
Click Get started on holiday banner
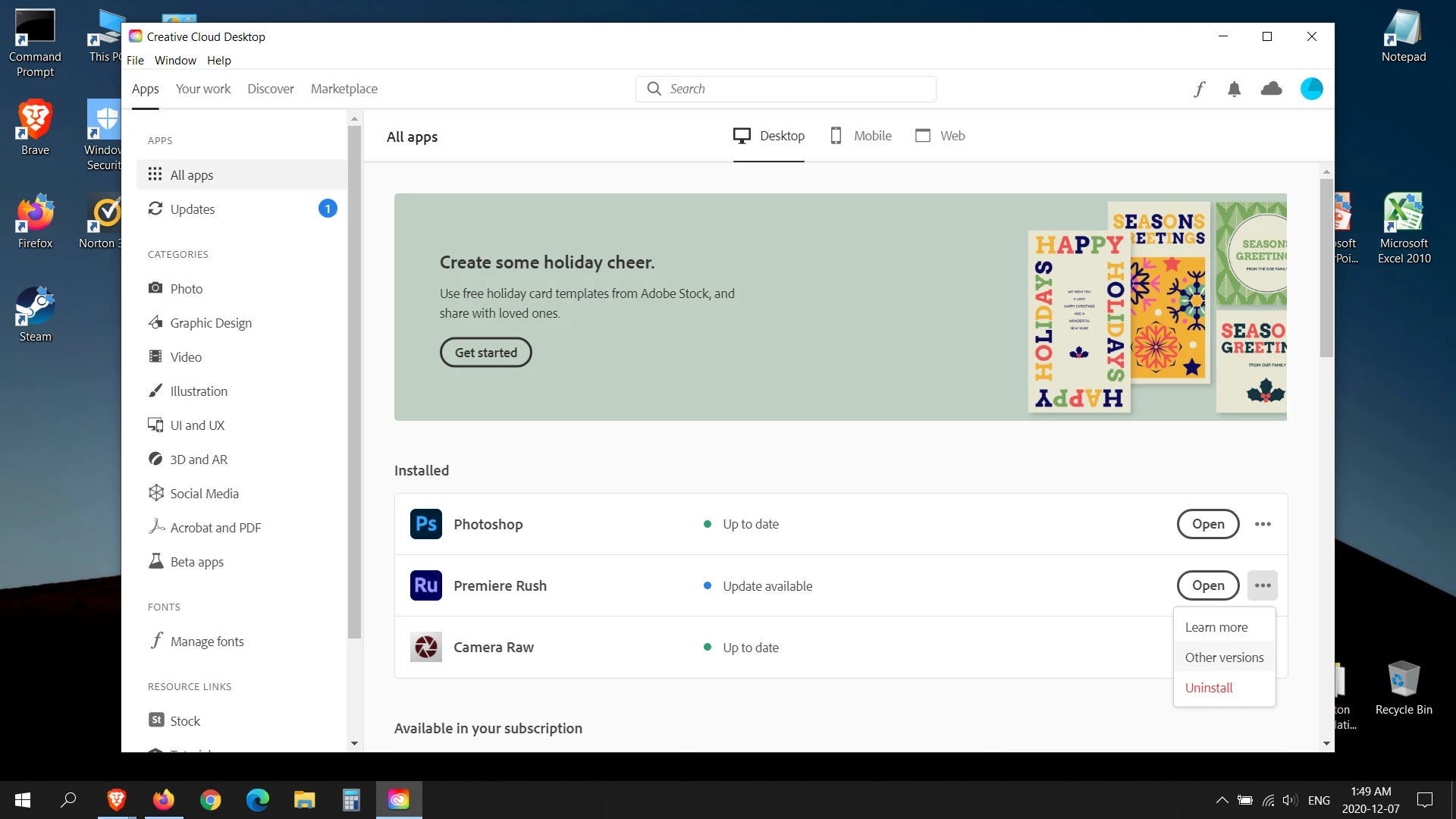coord(486,353)
